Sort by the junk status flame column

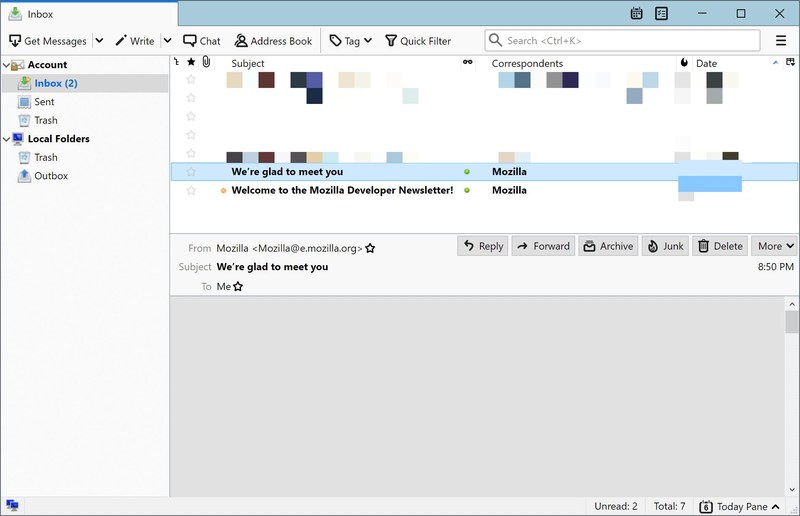point(684,62)
